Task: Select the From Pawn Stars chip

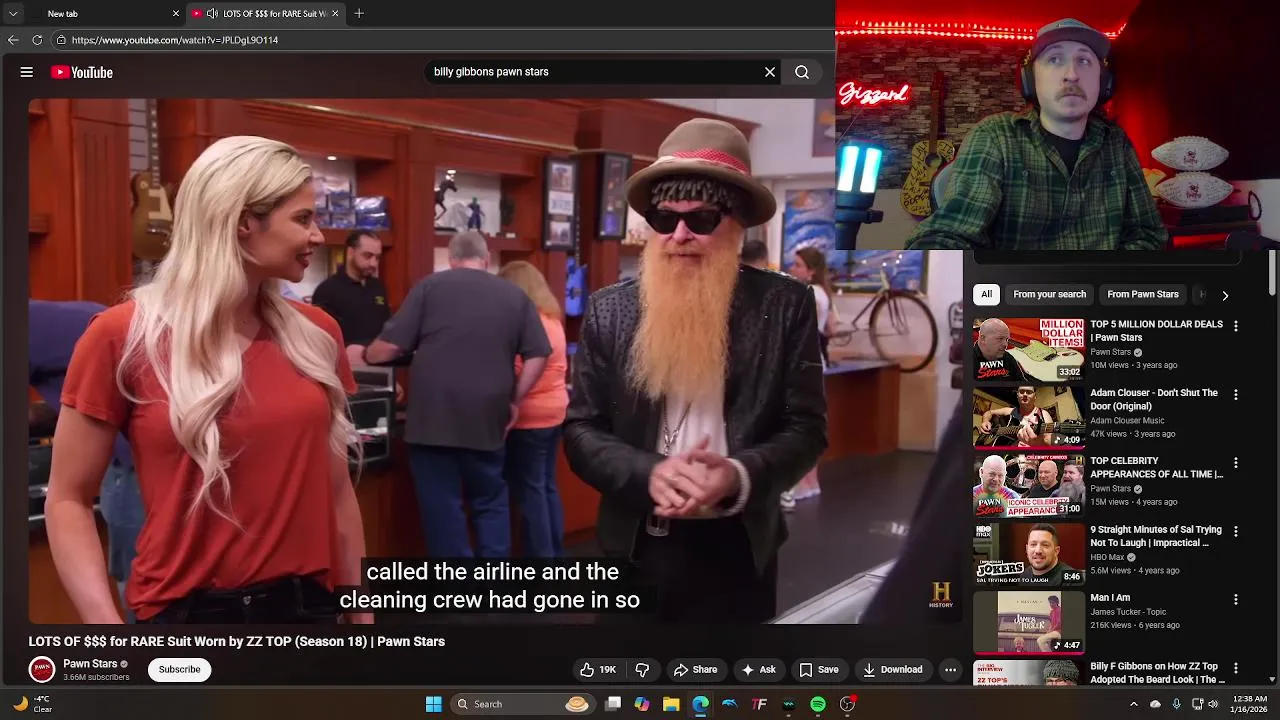Action: pos(1143,294)
